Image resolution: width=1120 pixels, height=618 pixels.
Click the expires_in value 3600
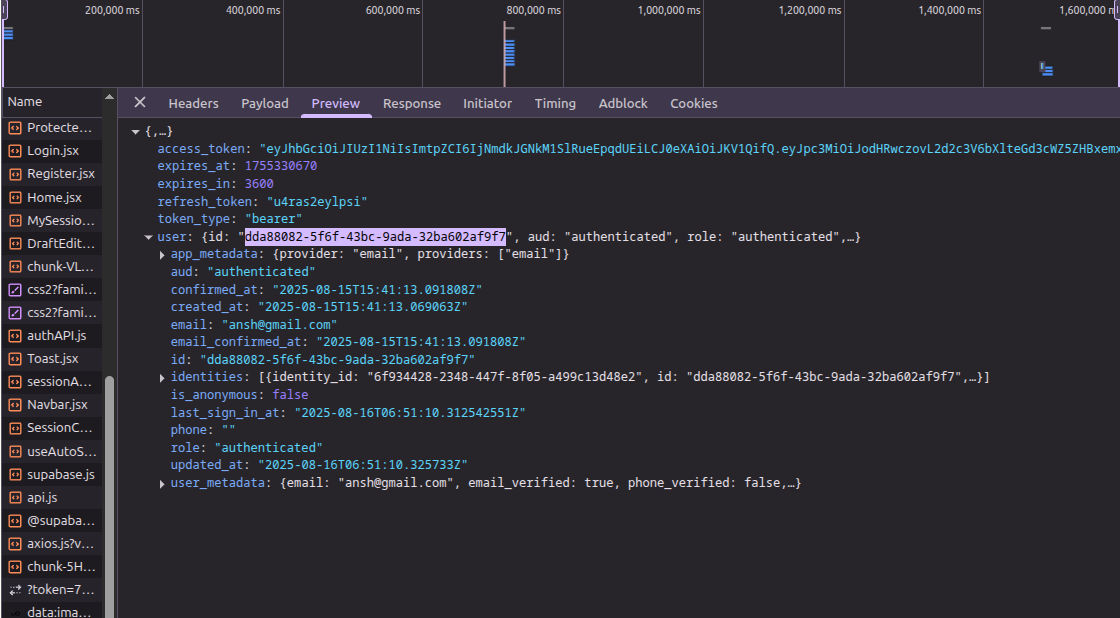point(259,184)
